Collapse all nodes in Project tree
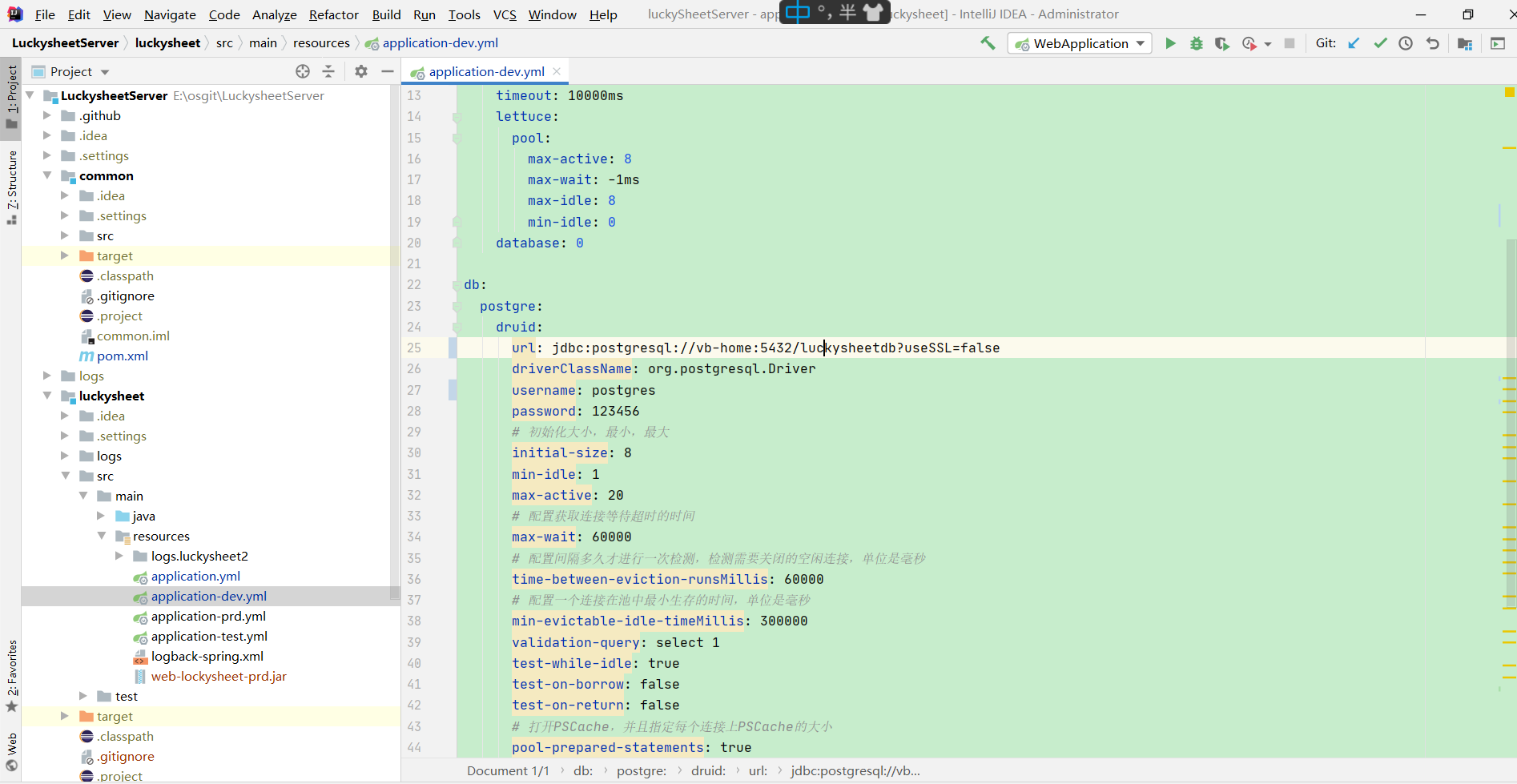Image resolution: width=1517 pixels, height=784 pixels. coord(328,71)
